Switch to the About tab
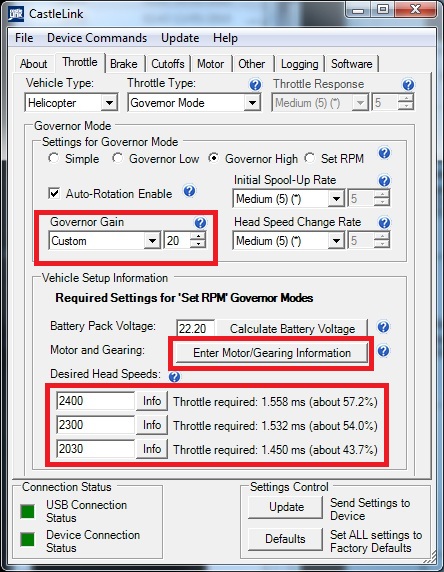 [34, 64]
